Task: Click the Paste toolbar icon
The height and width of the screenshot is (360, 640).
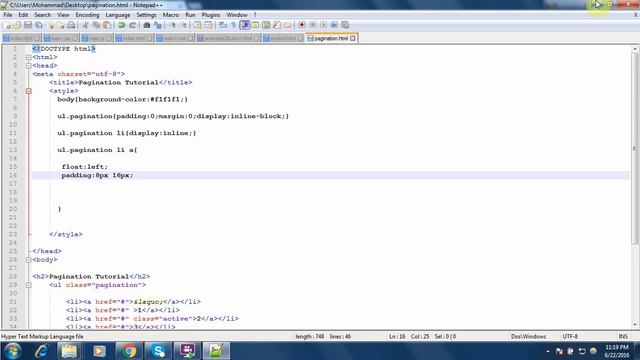Action: point(107,25)
